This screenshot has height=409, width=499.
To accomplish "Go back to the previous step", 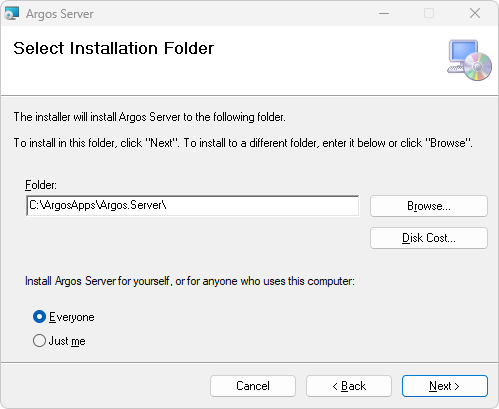I will [349, 386].
